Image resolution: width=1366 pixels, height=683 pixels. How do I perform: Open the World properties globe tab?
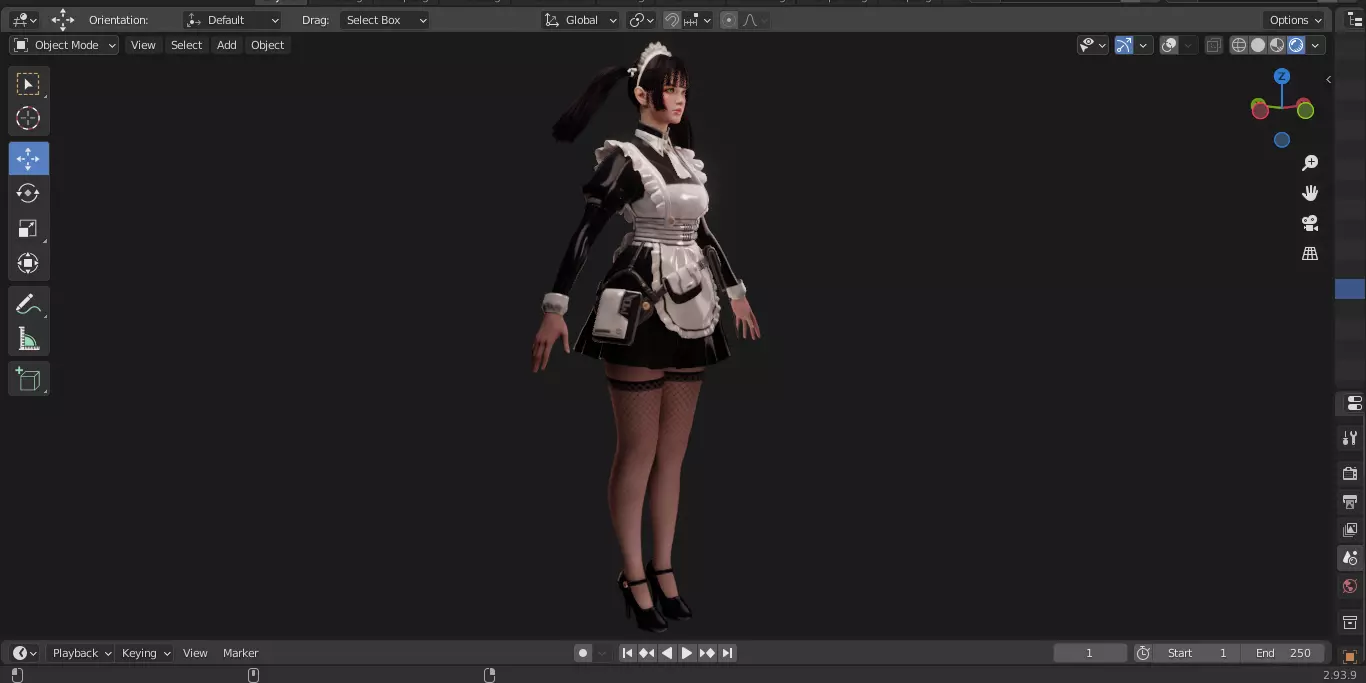(1350, 586)
